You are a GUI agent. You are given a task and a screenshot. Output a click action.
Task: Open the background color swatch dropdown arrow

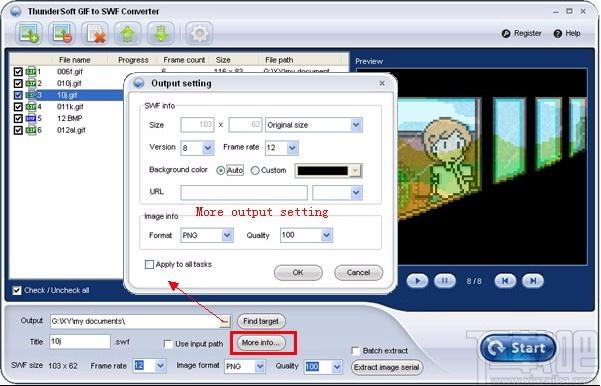356,171
